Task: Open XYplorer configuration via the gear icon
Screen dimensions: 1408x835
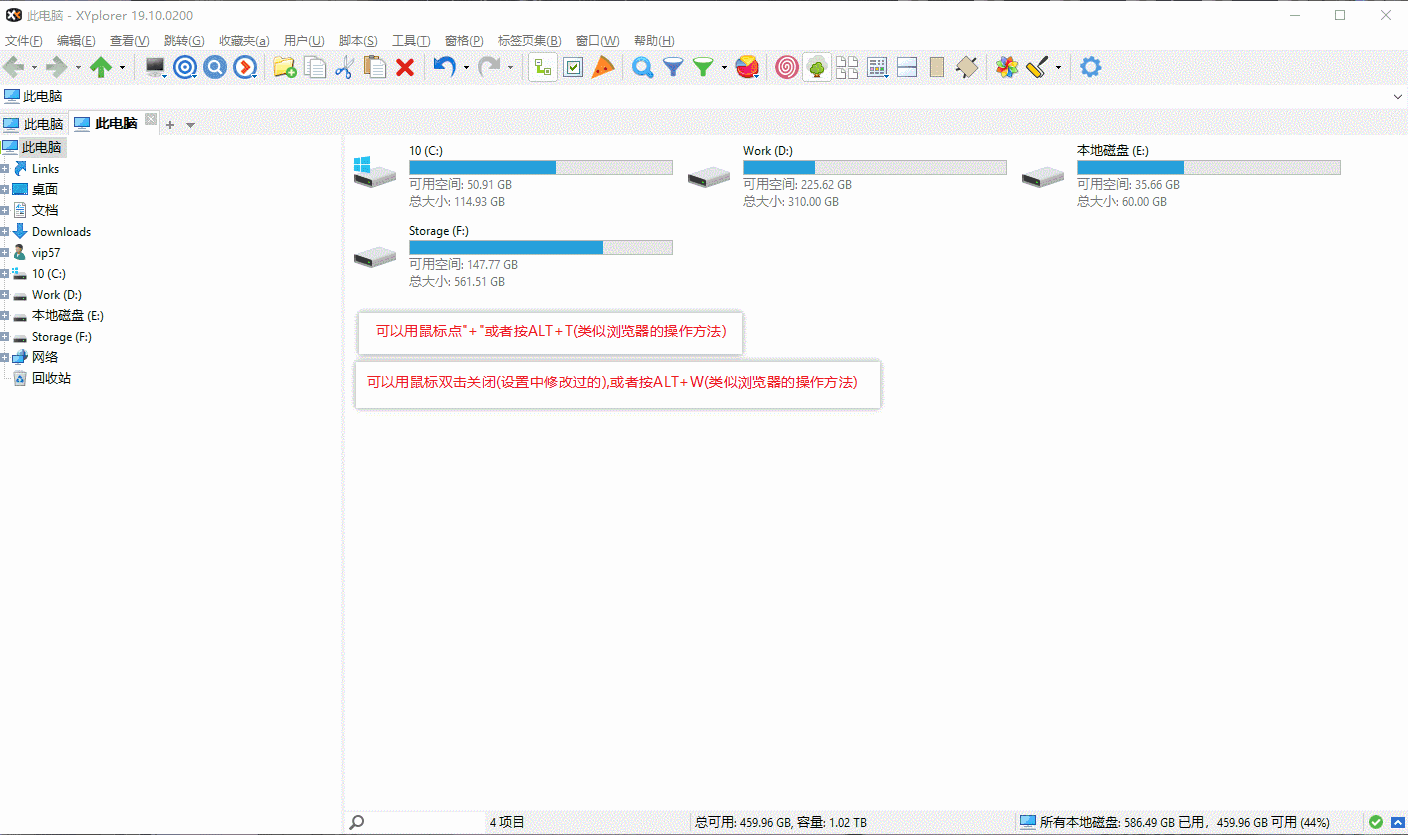Action: 1090,67
